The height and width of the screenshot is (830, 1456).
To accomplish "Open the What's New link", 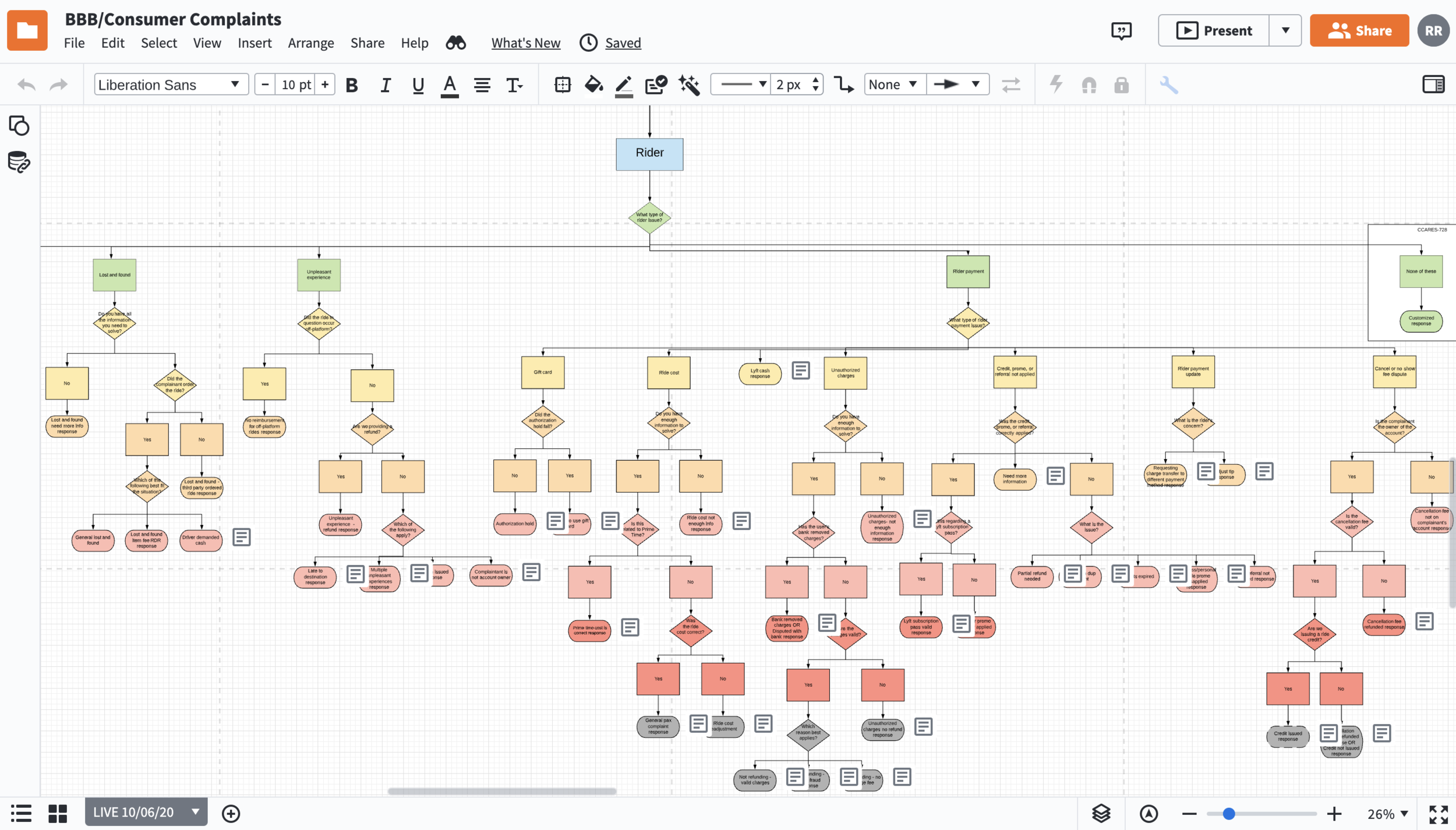I will tap(525, 43).
